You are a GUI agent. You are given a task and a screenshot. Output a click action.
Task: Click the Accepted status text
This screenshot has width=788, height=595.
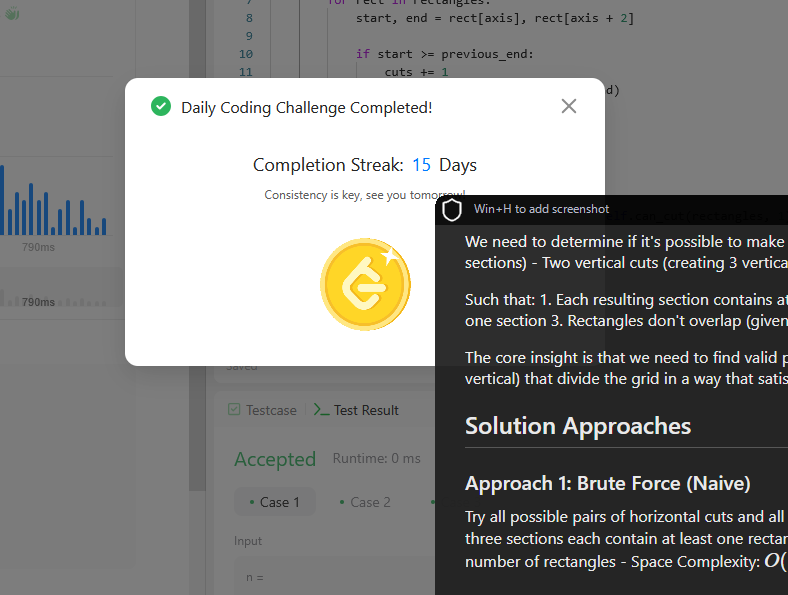tap(275, 459)
